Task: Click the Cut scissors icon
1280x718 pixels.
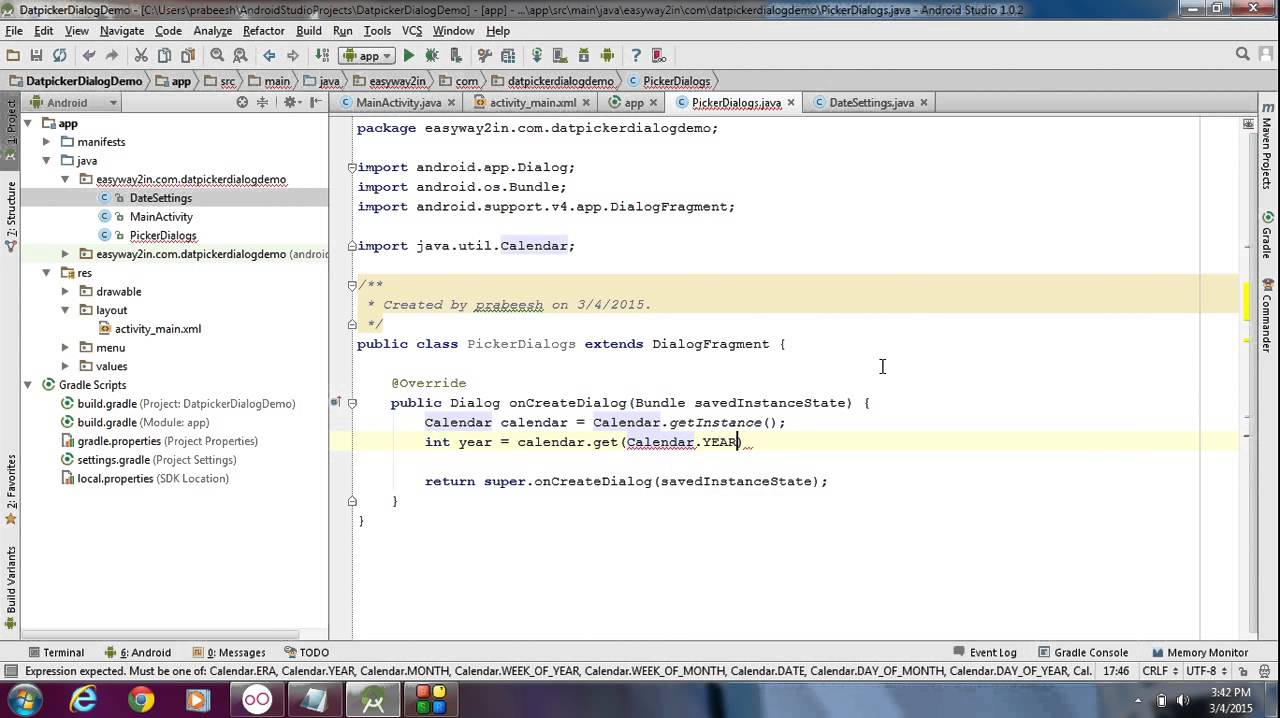Action: point(141,56)
